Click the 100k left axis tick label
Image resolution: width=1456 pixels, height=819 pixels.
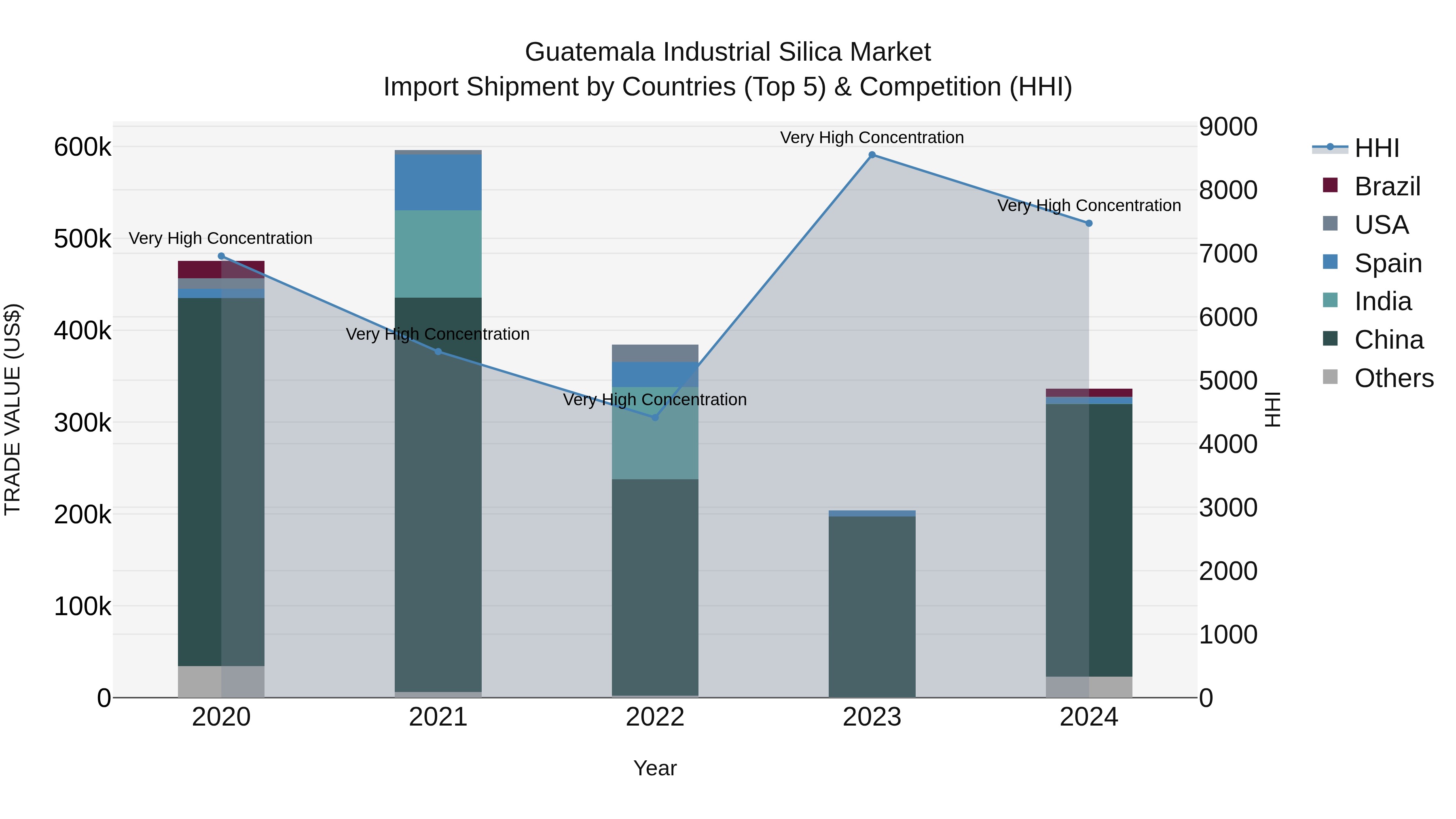83,606
